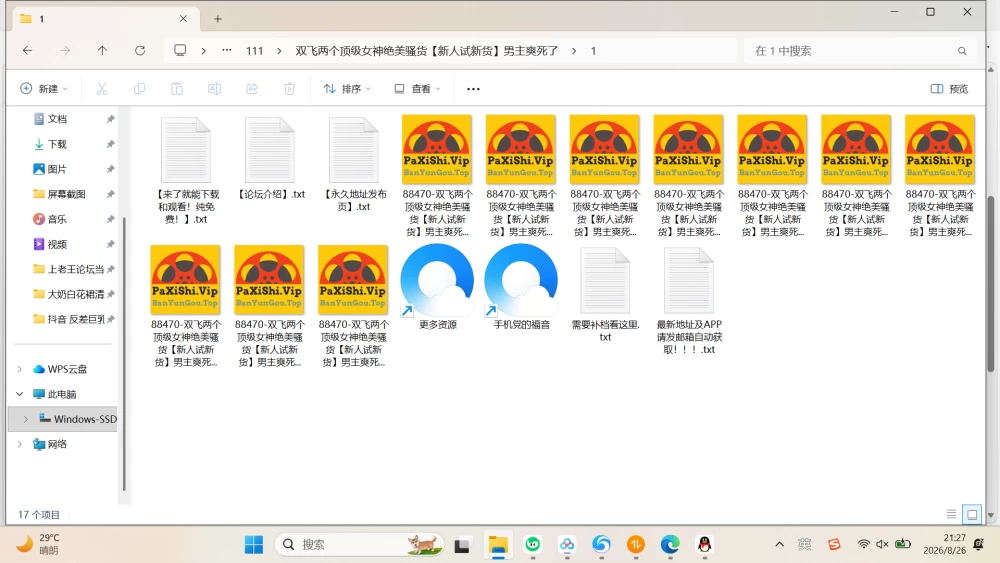The height and width of the screenshot is (563, 1000).
Task: Go back to the previous folder
Action: (x=27, y=50)
